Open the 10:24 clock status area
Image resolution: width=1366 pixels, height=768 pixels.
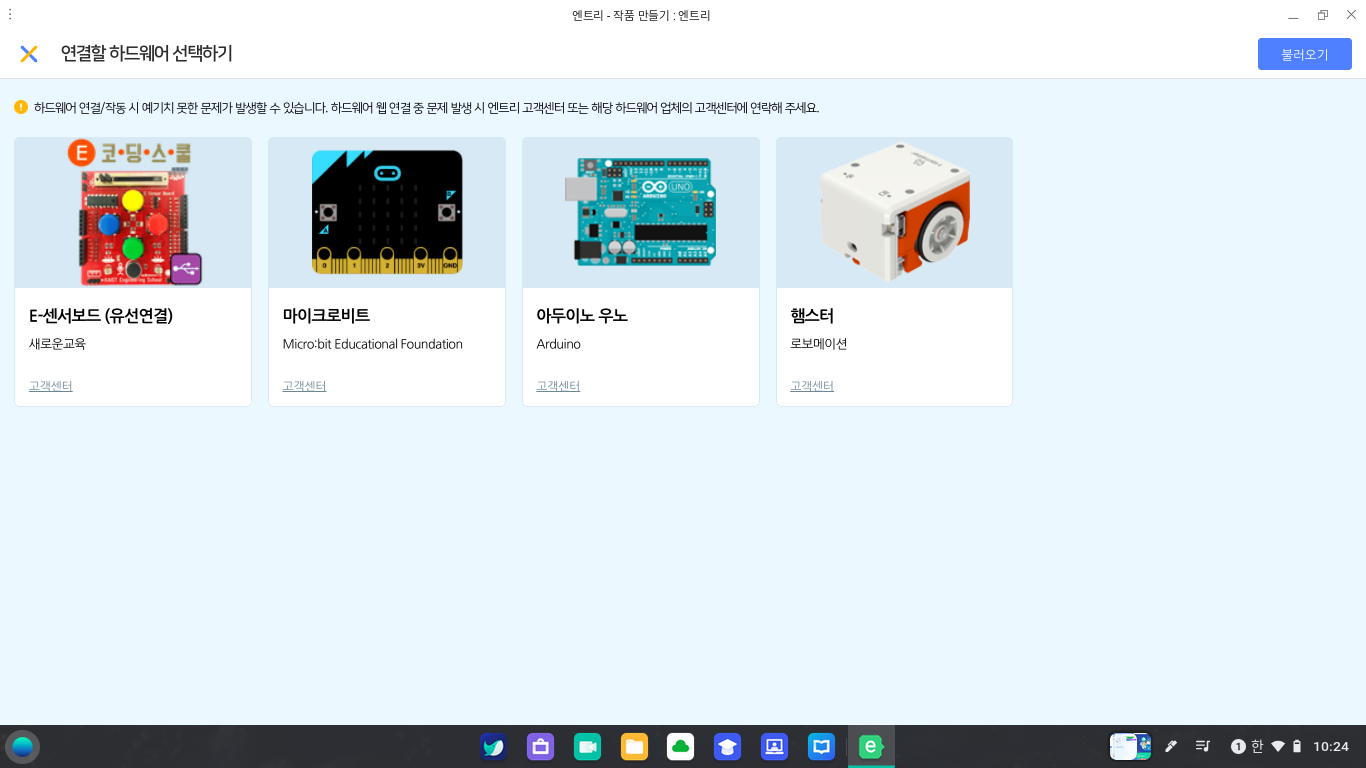click(1331, 747)
